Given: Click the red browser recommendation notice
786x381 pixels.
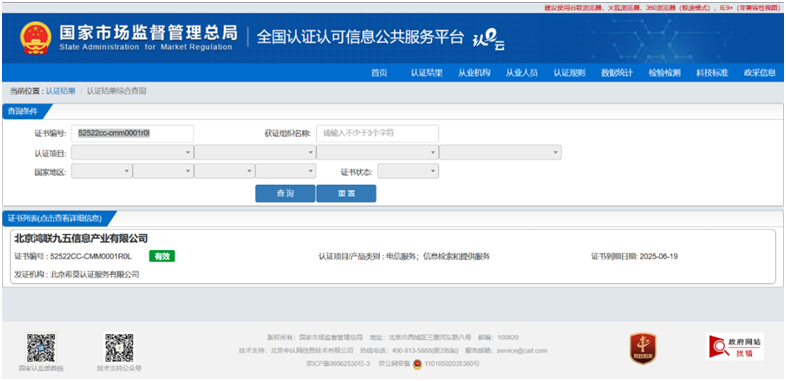Looking at the screenshot, I should click(664, 8).
